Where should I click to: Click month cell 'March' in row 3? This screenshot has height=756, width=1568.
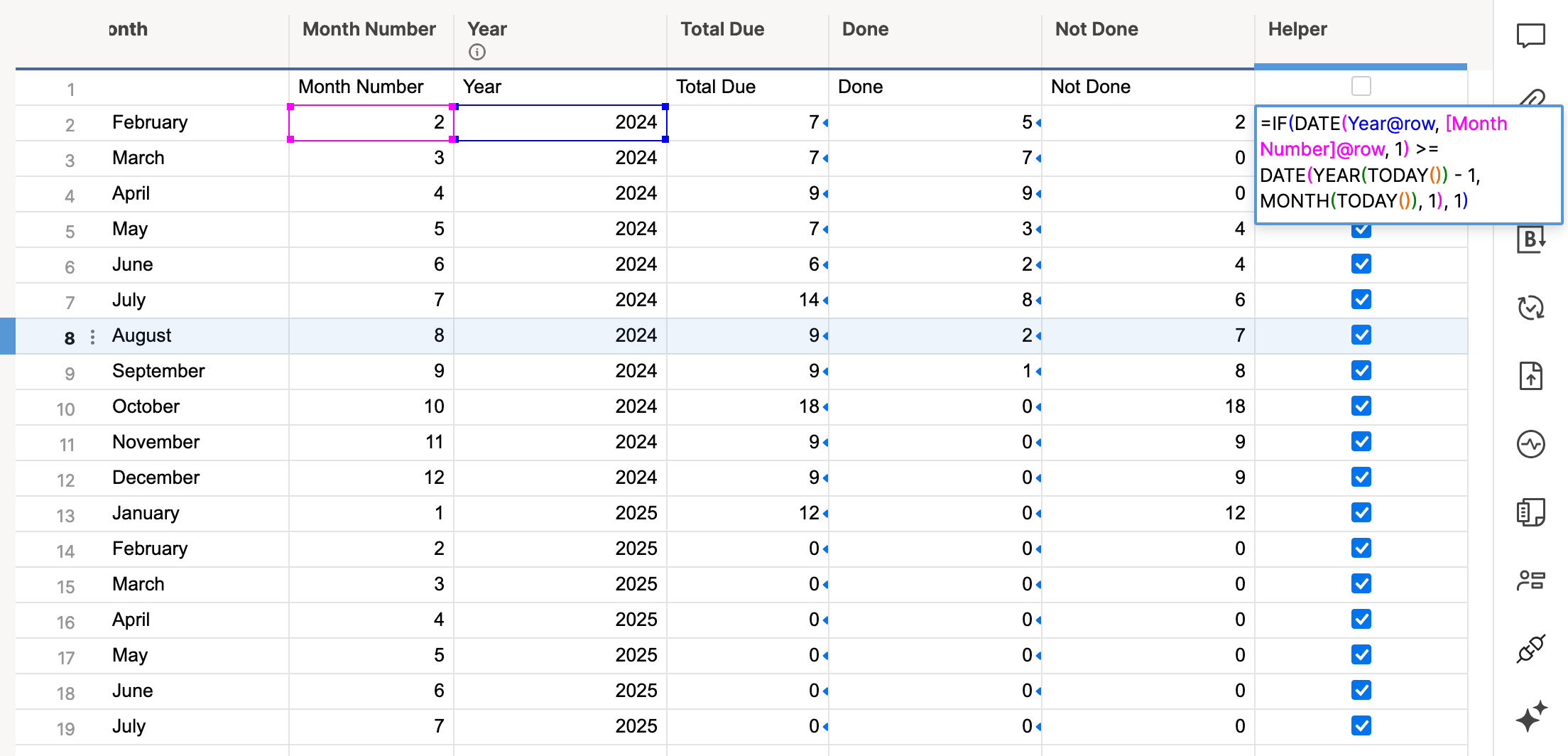point(138,158)
